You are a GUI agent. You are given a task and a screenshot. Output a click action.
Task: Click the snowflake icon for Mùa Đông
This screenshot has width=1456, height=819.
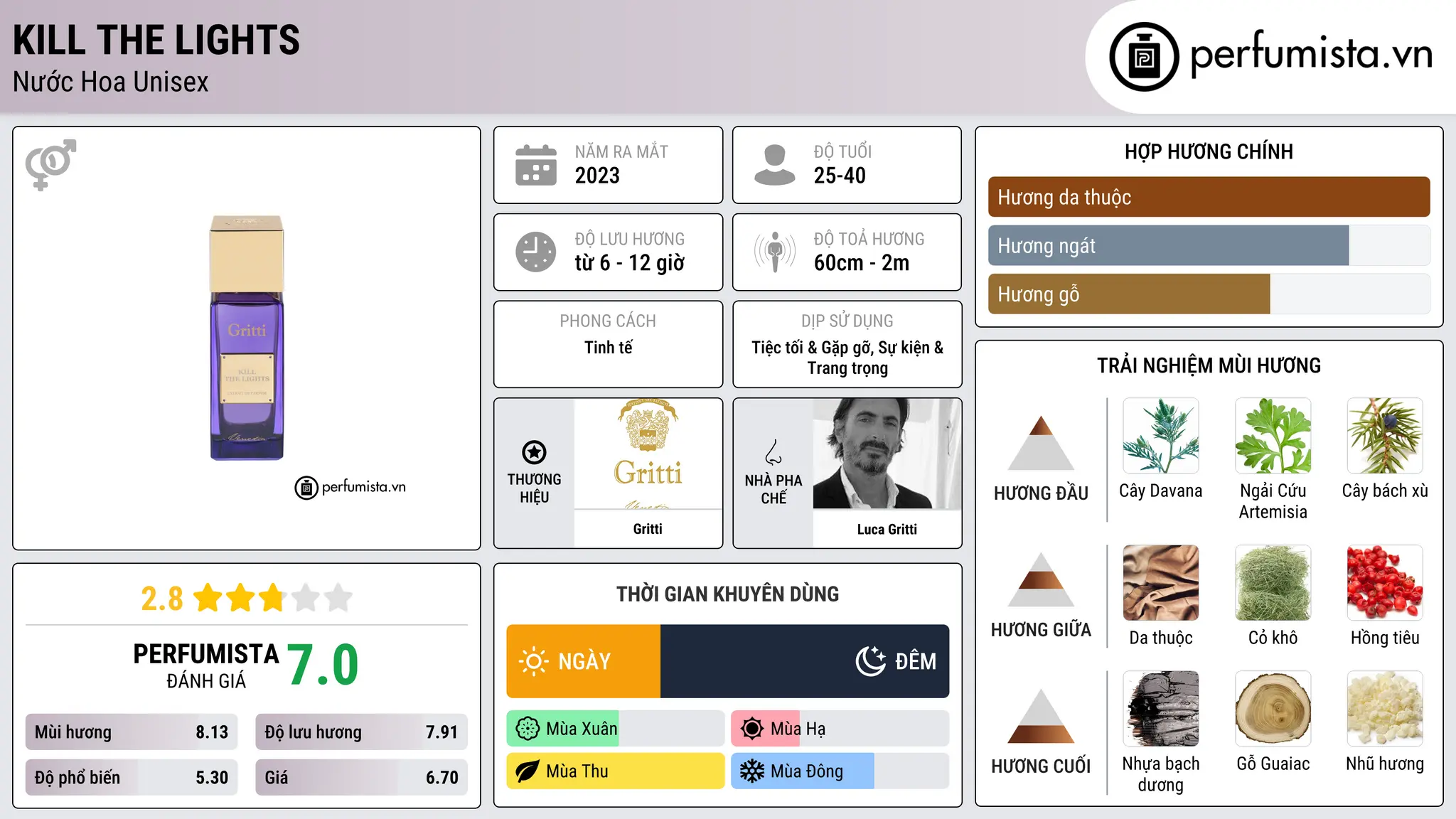[x=752, y=771]
